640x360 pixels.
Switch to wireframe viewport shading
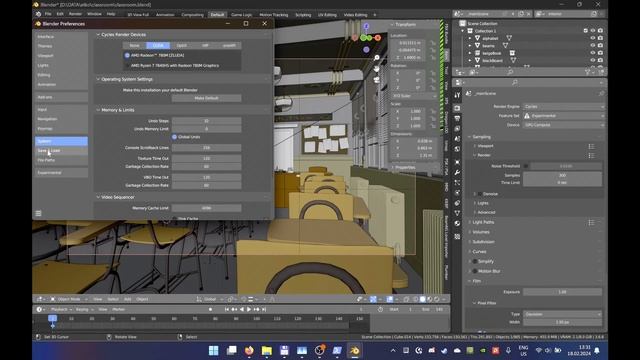[416, 299]
